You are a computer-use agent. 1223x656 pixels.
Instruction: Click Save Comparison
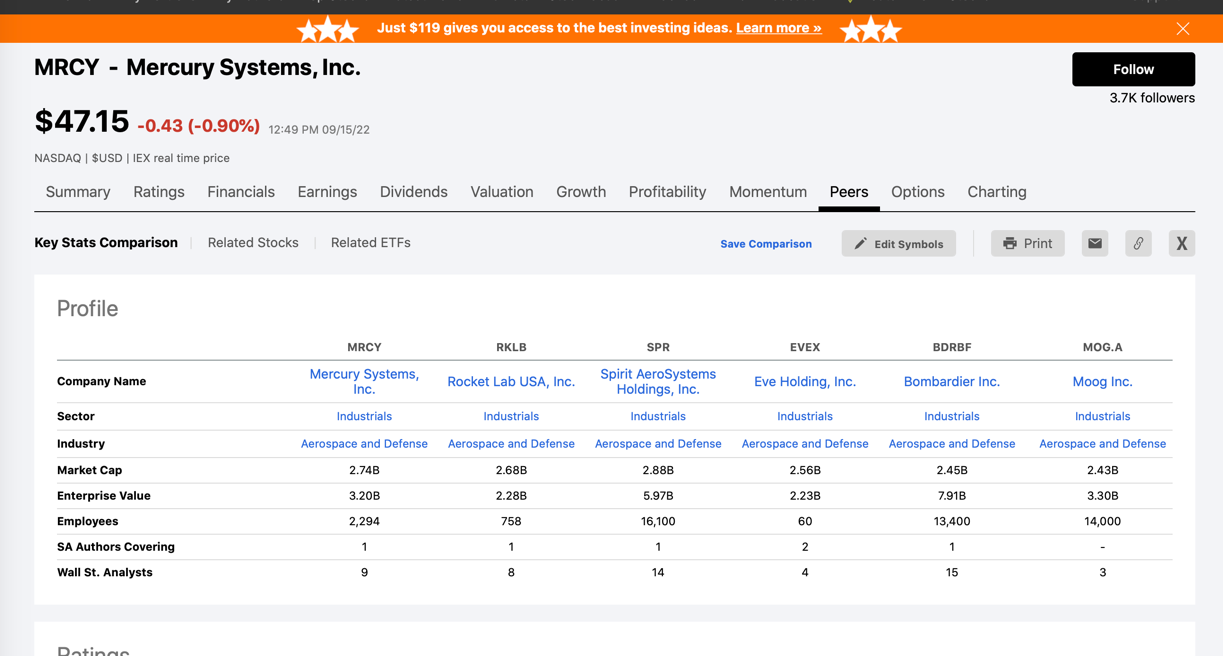[x=765, y=243]
